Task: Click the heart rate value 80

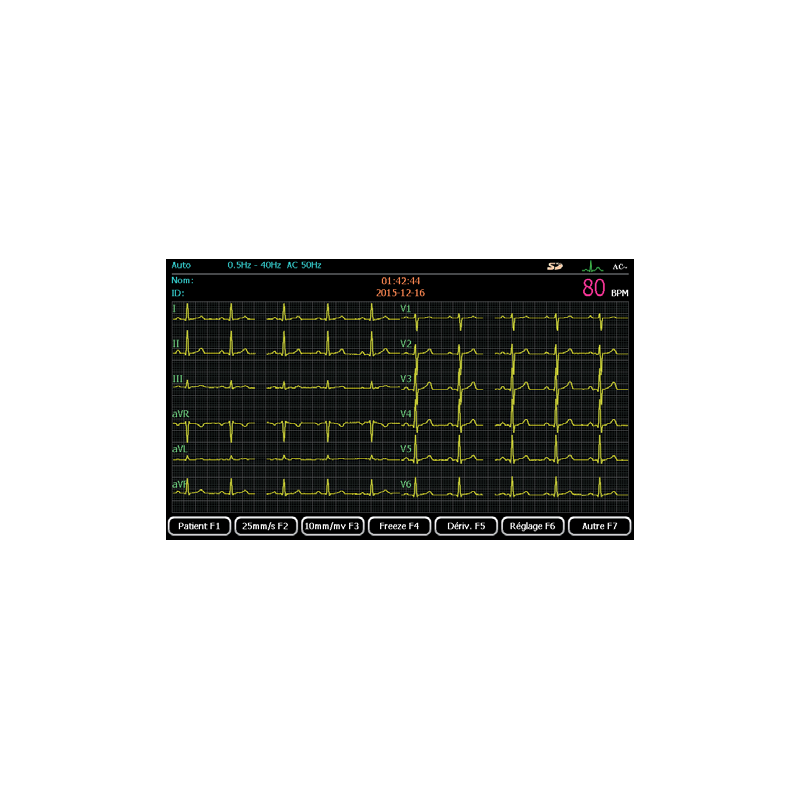Action: [594, 288]
